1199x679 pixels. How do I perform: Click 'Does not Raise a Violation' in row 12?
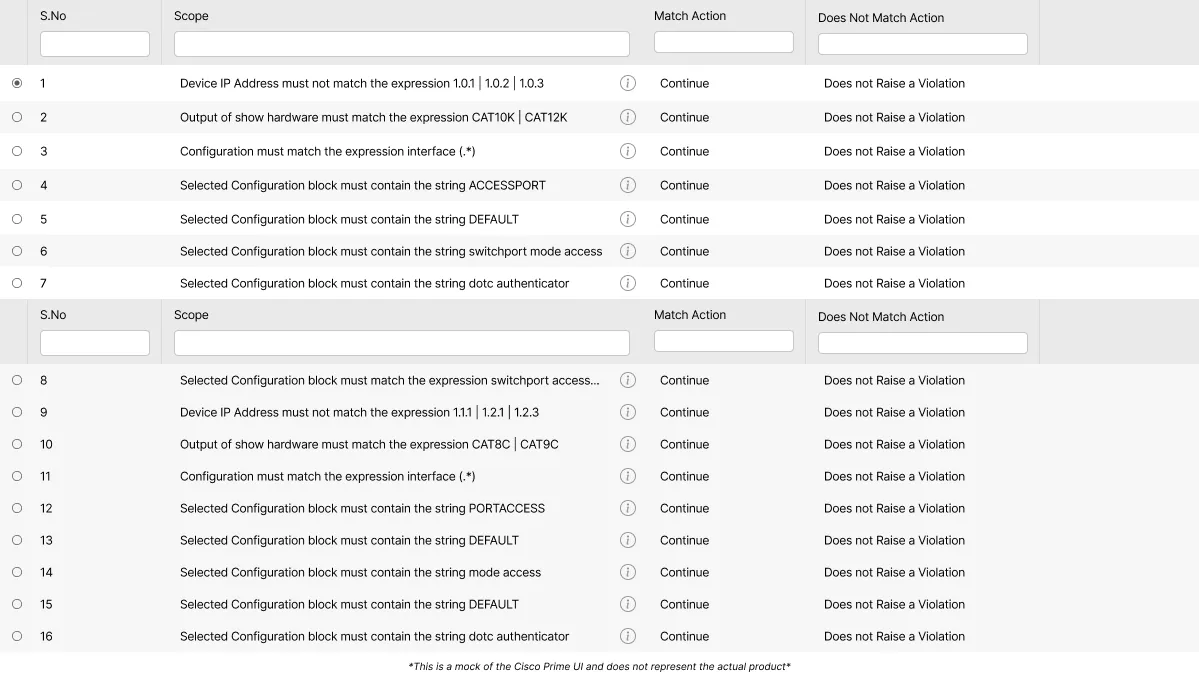pos(894,508)
